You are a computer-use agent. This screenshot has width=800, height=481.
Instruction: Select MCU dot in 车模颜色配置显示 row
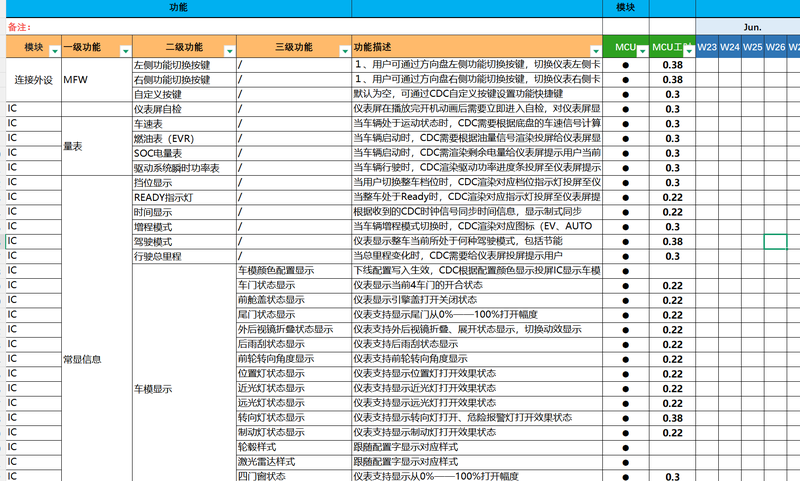point(626,271)
